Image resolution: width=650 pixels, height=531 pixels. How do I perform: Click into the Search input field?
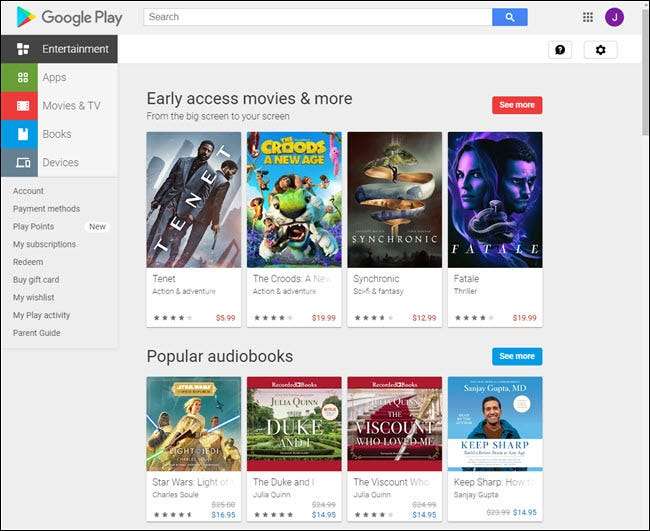click(x=318, y=17)
